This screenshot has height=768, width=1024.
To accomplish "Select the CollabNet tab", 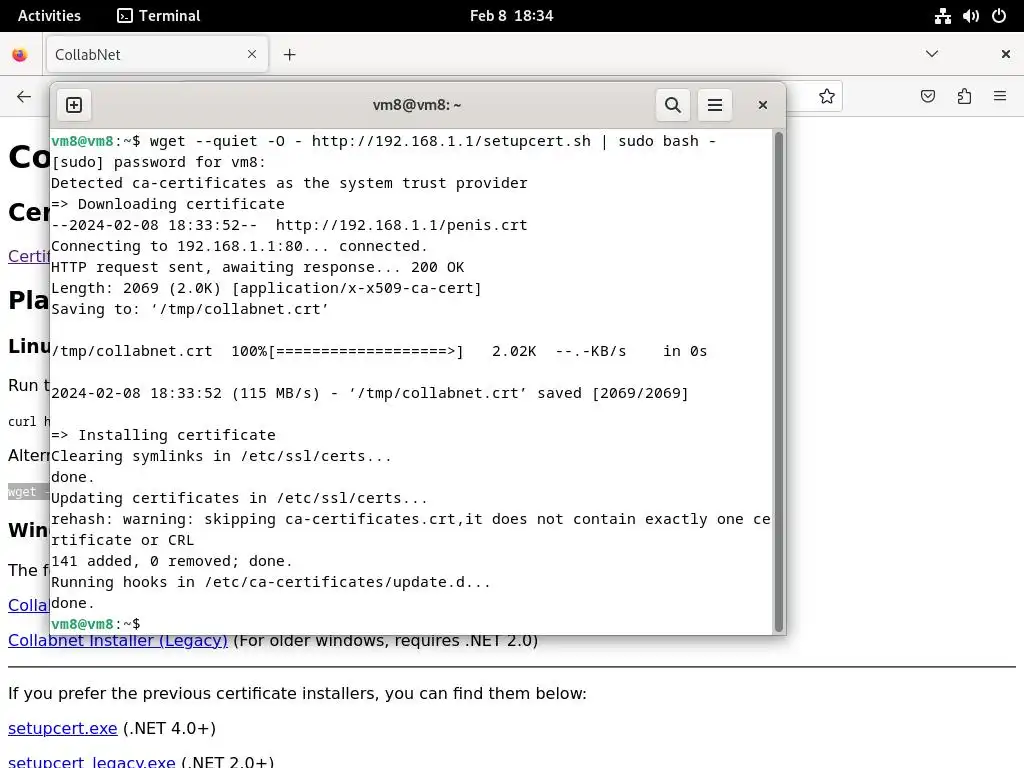I will click(x=157, y=54).
